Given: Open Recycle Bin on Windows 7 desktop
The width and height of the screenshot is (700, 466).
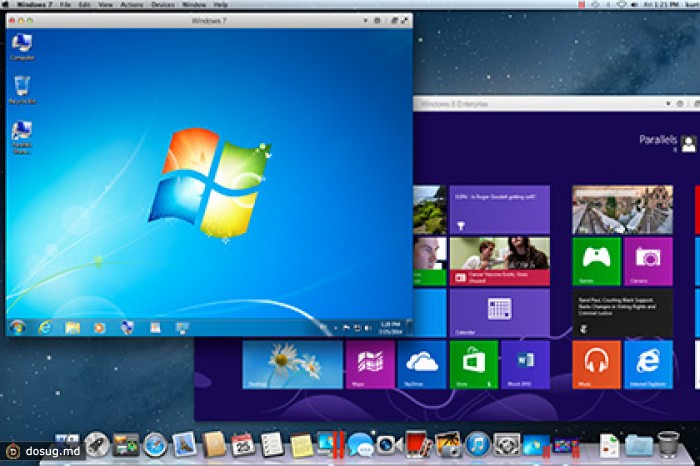Looking at the screenshot, I should [x=22, y=90].
